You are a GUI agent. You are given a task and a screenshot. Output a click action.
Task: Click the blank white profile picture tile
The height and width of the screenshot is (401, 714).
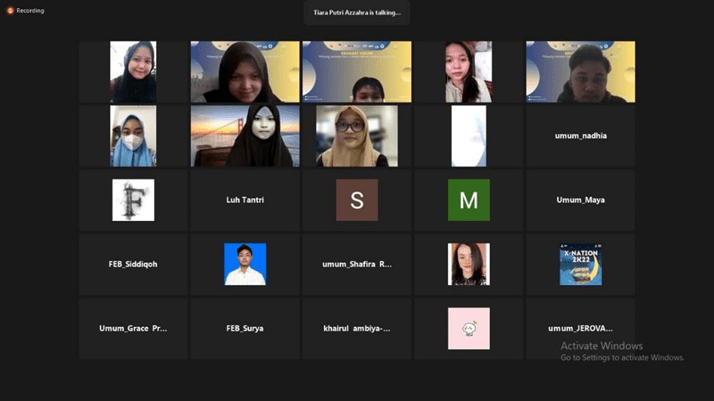coord(468,136)
